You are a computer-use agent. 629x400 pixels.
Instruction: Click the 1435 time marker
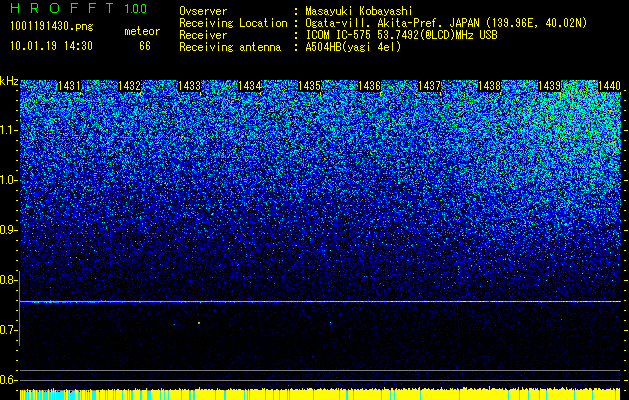tap(309, 86)
